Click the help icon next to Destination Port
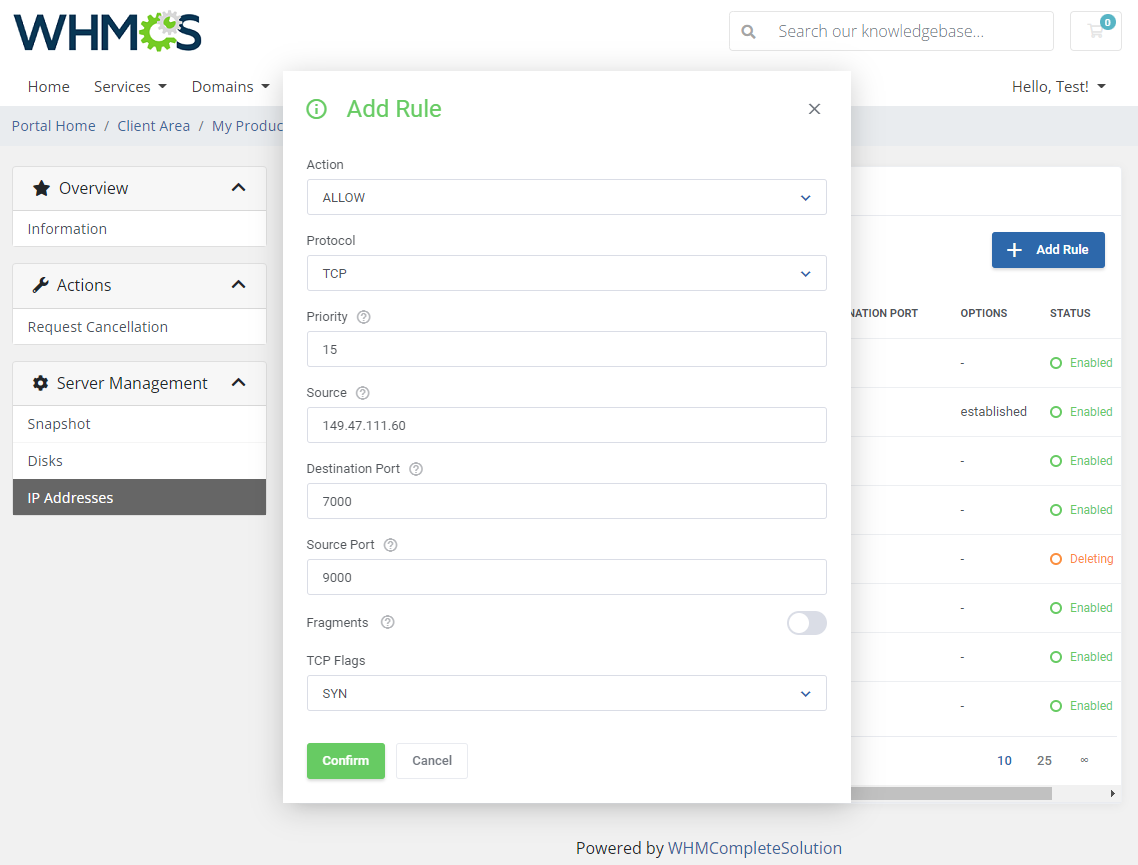The image size is (1138, 865). [416, 468]
